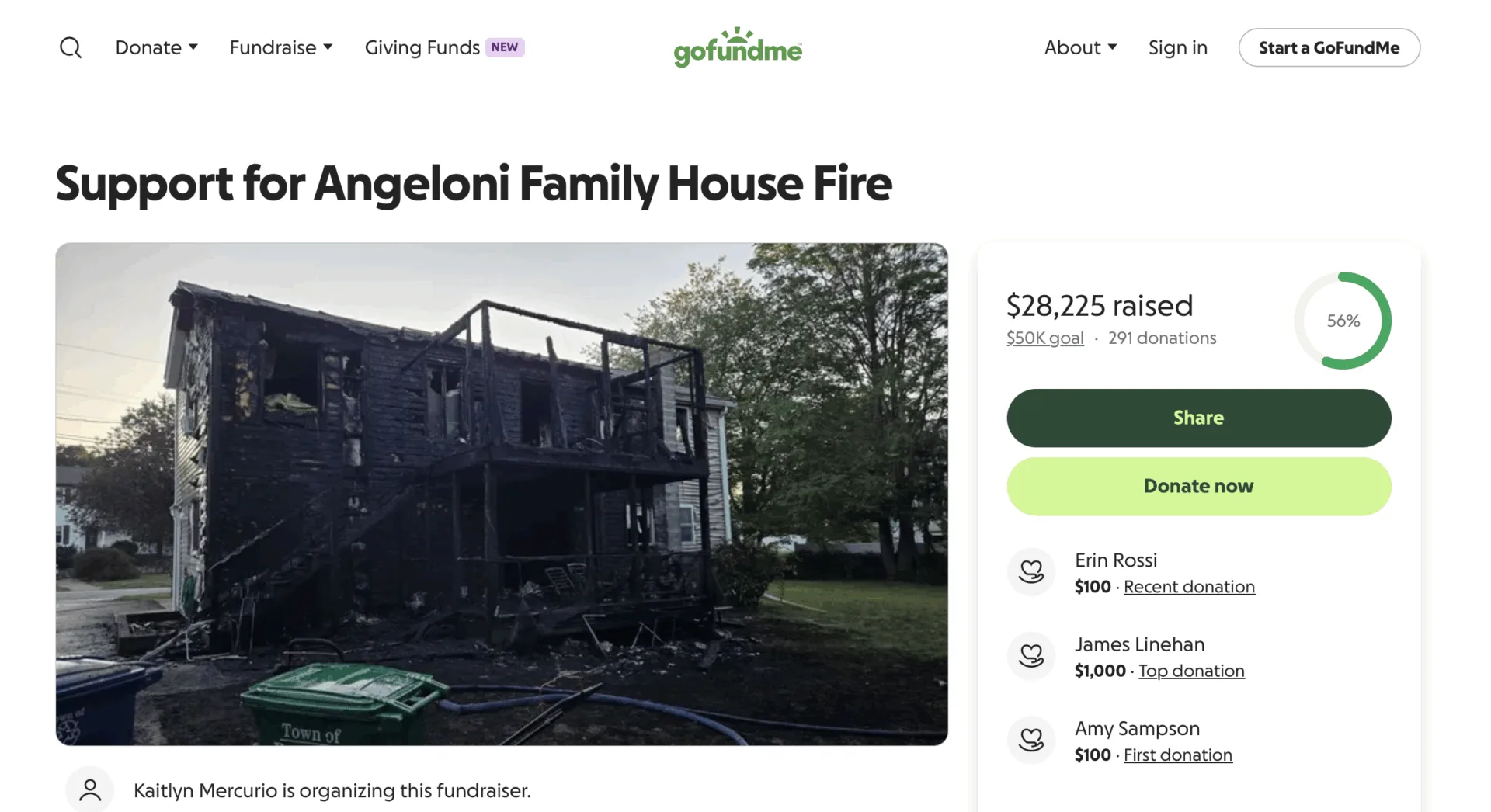Click the 56% circular progress indicator
The height and width of the screenshot is (812, 1491).
[1343, 321]
